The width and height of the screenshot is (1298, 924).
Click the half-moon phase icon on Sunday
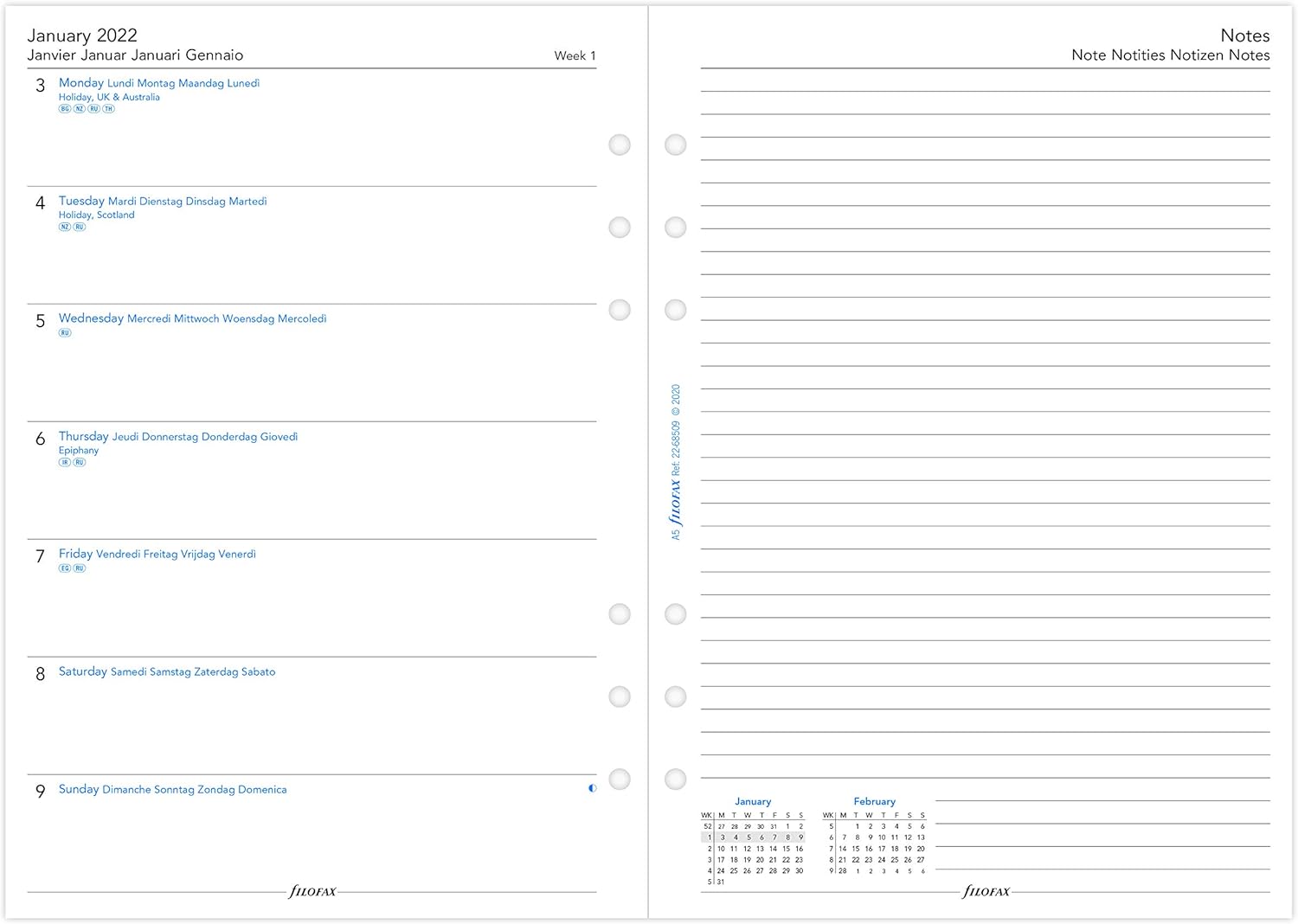pyautogui.click(x=592, y=788)
